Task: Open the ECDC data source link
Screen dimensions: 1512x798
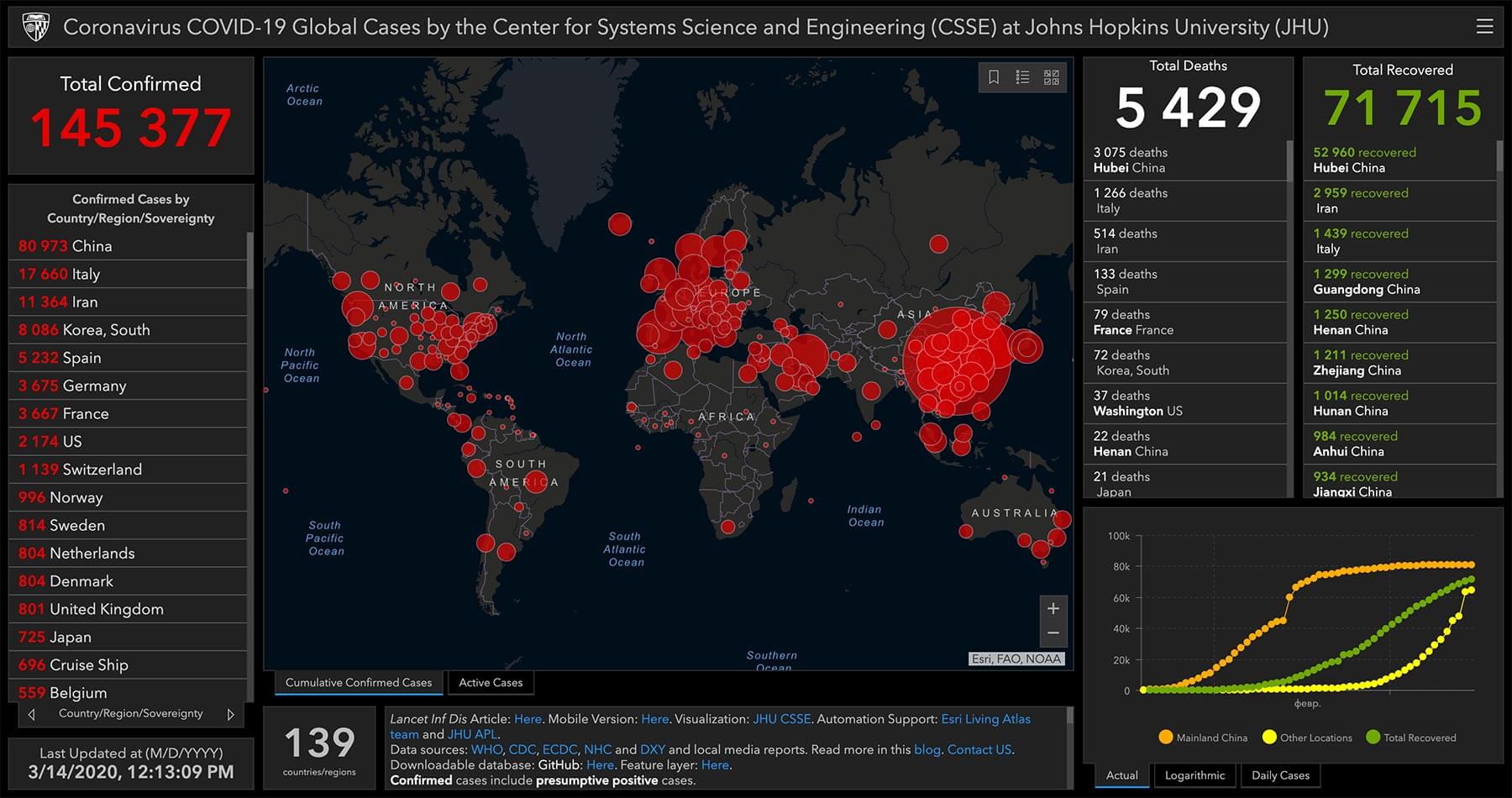Action: [x=559, y=750]
